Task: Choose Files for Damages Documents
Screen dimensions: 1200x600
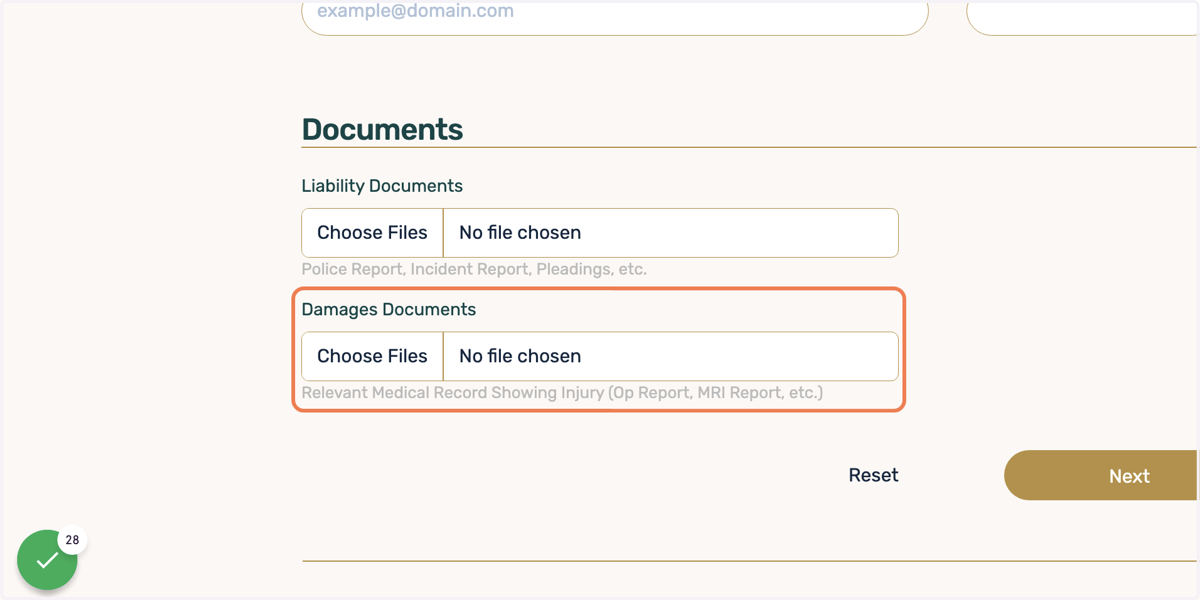Action: click(x=372, y=356)
